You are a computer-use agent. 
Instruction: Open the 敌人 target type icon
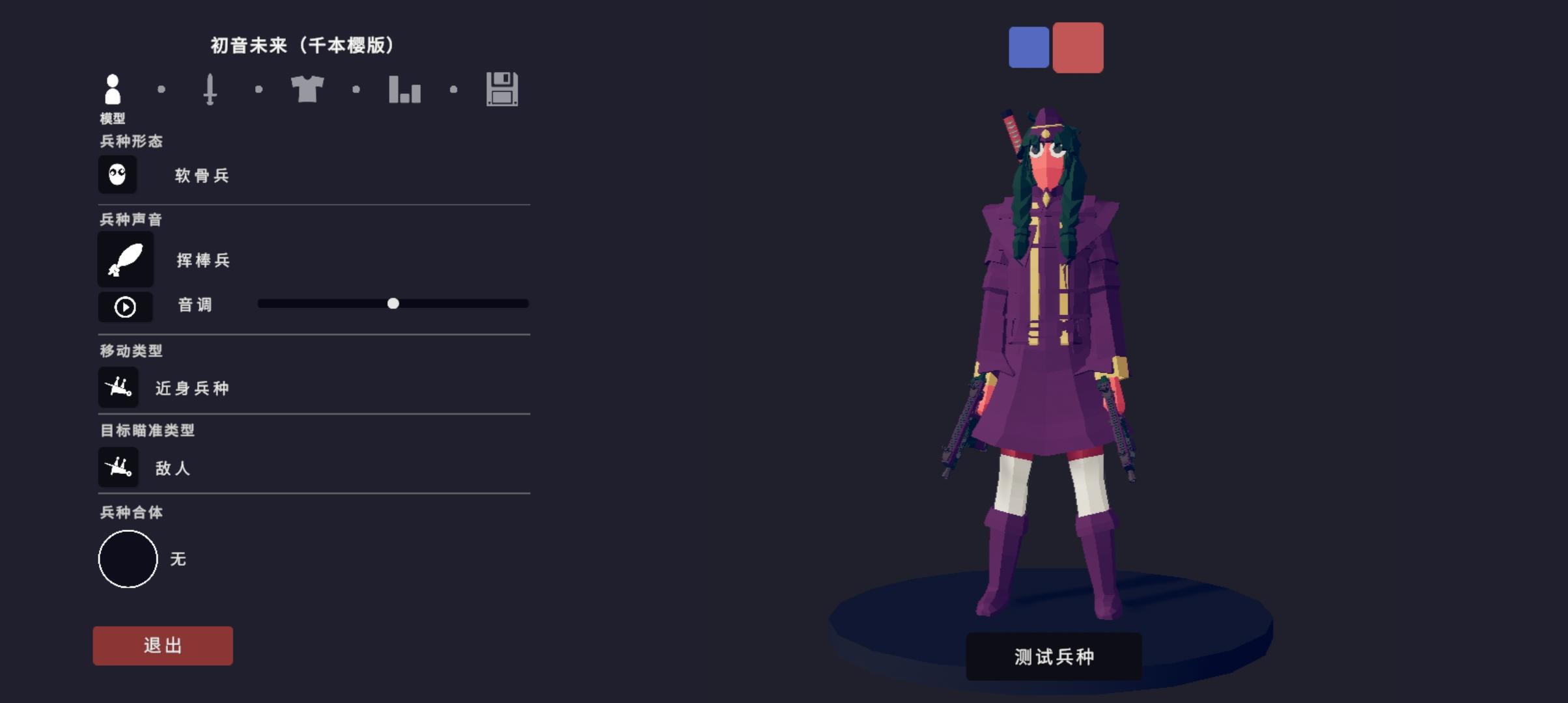(x=119, y=467)
